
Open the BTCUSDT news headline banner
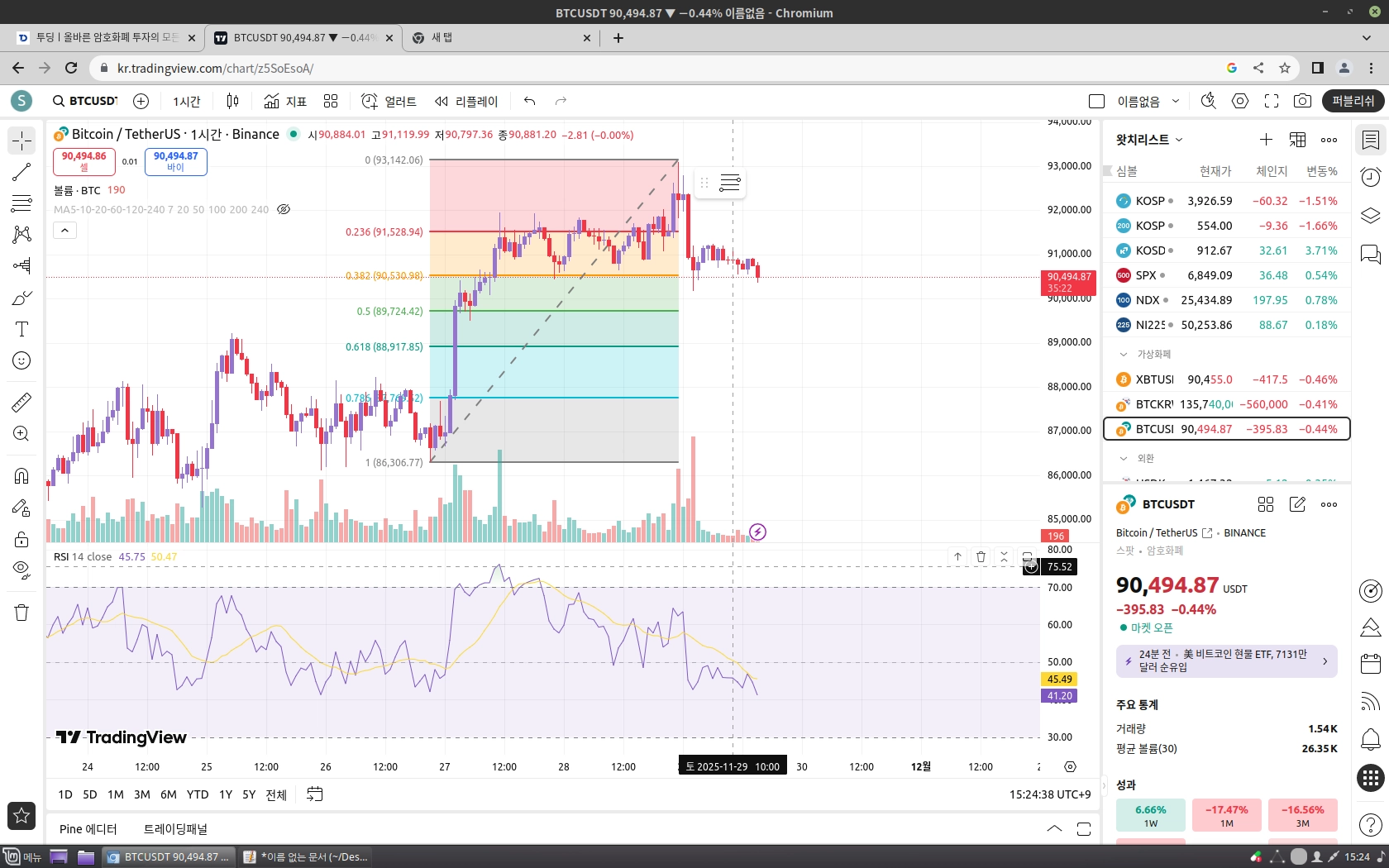1227,661
